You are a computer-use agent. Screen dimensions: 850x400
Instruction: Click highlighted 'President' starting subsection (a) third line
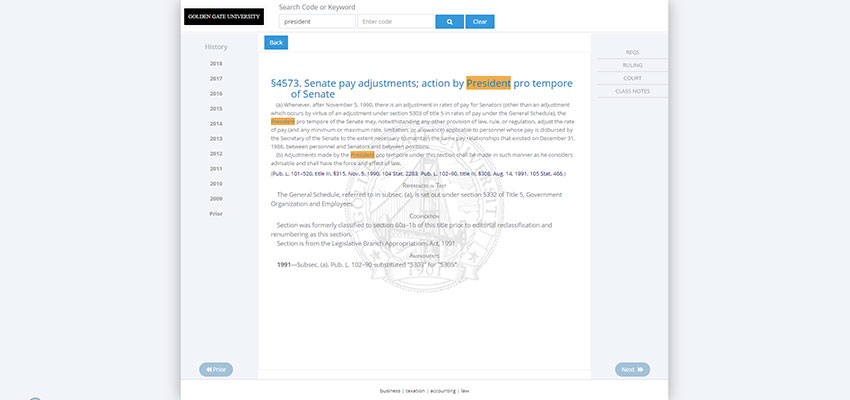[282, 121]
